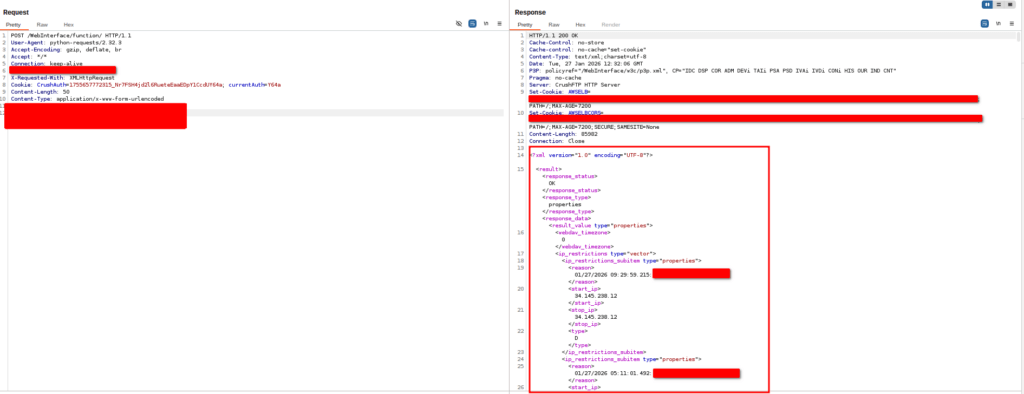
Task: Click the result_value type="properties" tag
Action: coord(601,225)
